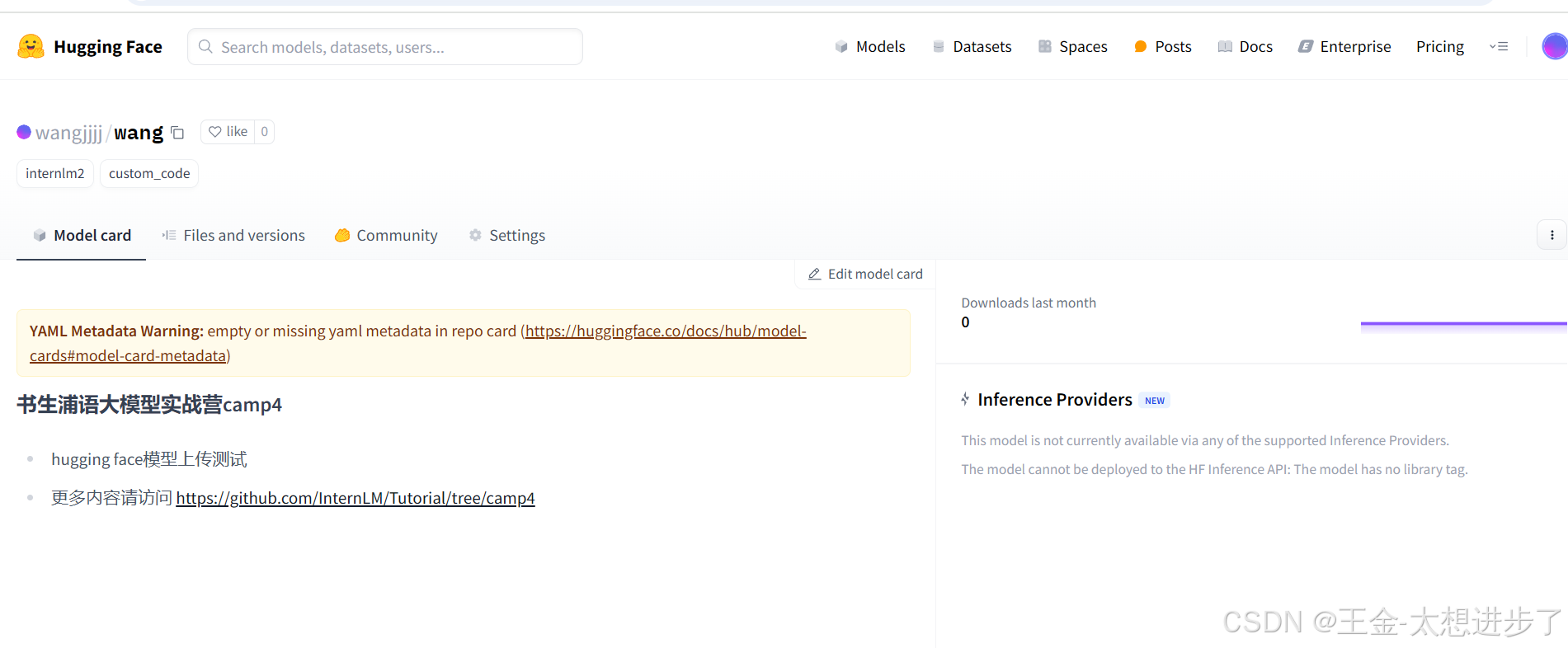Screen dimensions: 1568x648
Task: Open wangjjjj user profile link
Action: point(69,133)
